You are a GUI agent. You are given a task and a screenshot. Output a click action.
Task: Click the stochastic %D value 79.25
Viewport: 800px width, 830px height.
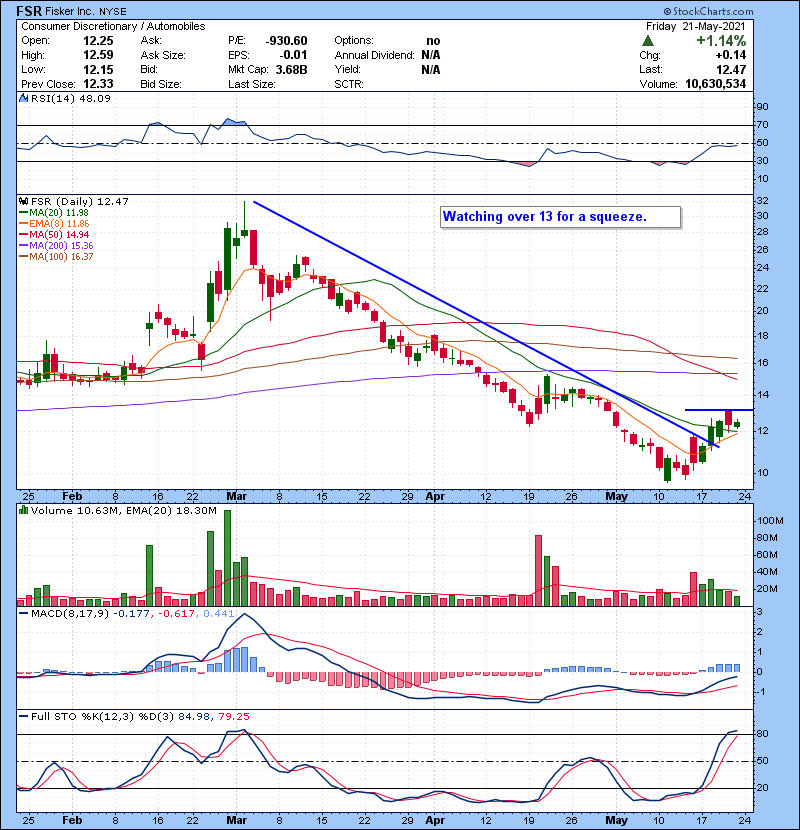[x=234, y=717]
